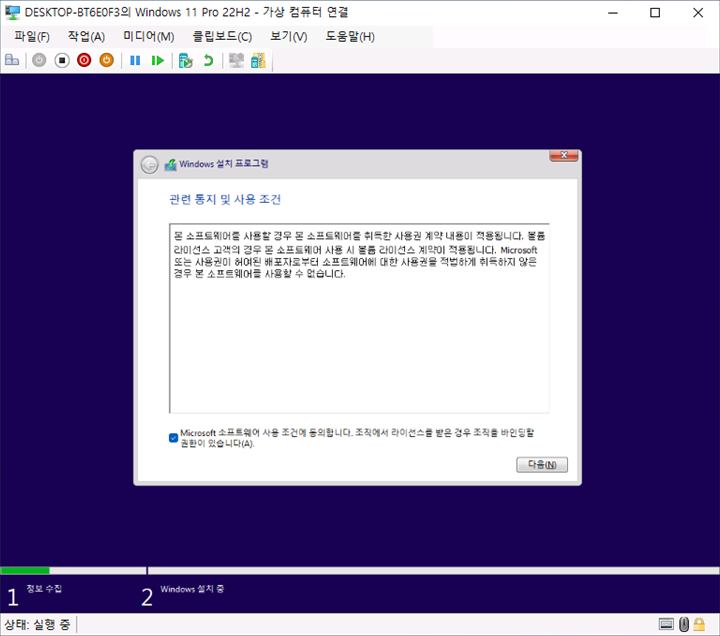
Task: Click the 'Windows 설치 중' step label
Action: (x=192, y=589)
